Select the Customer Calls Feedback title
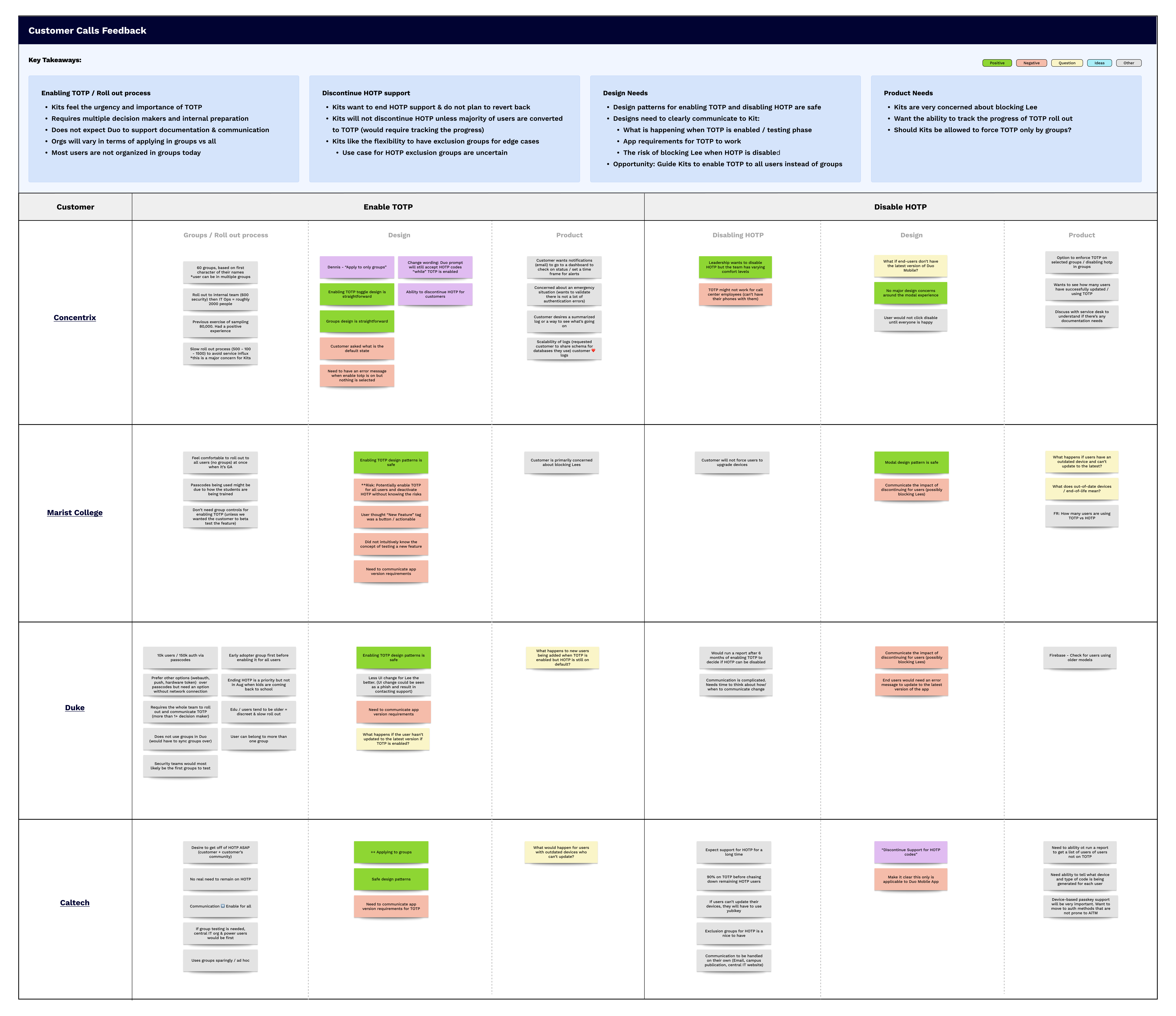The image size is (1176, 1016). [x=87, y=31]
